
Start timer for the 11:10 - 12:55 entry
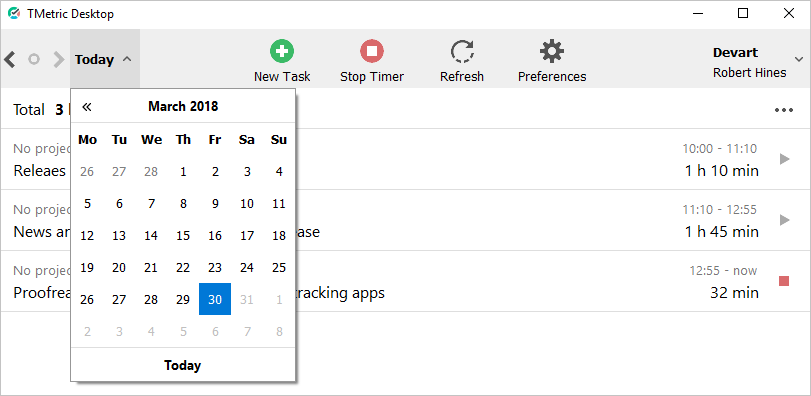click(785, 220)
